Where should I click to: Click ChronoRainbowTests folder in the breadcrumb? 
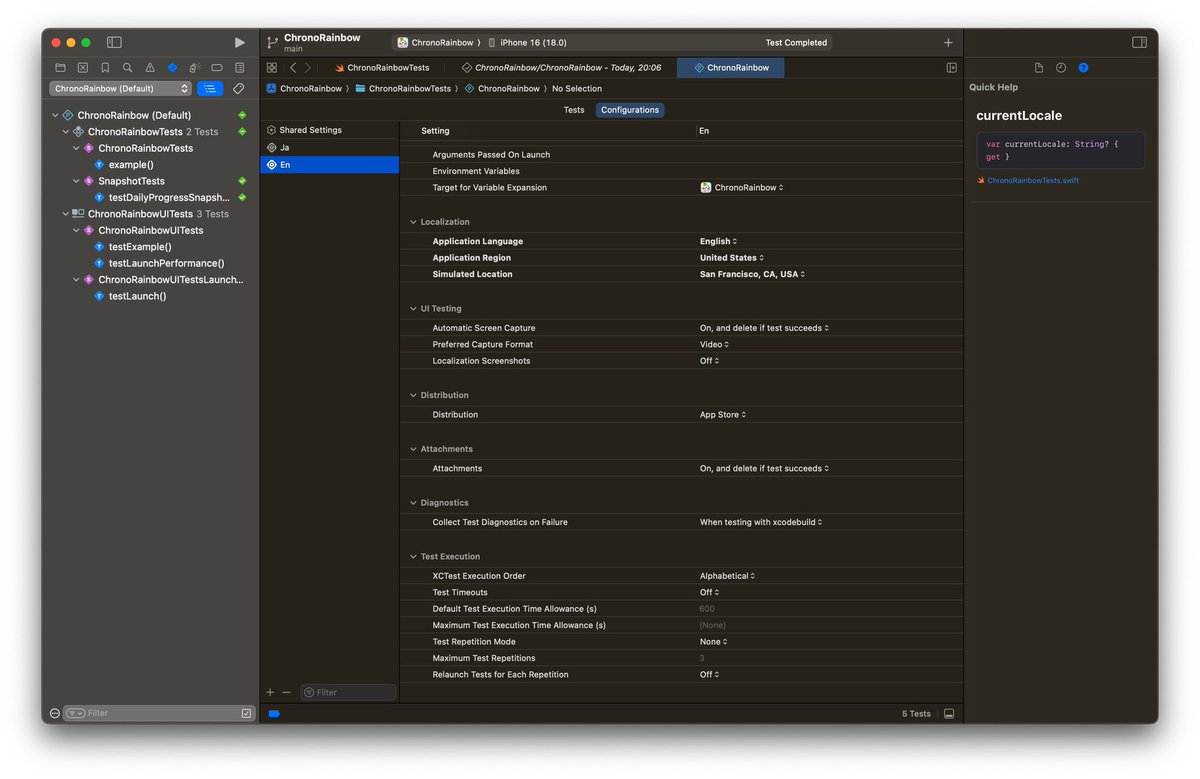[403, 89]
